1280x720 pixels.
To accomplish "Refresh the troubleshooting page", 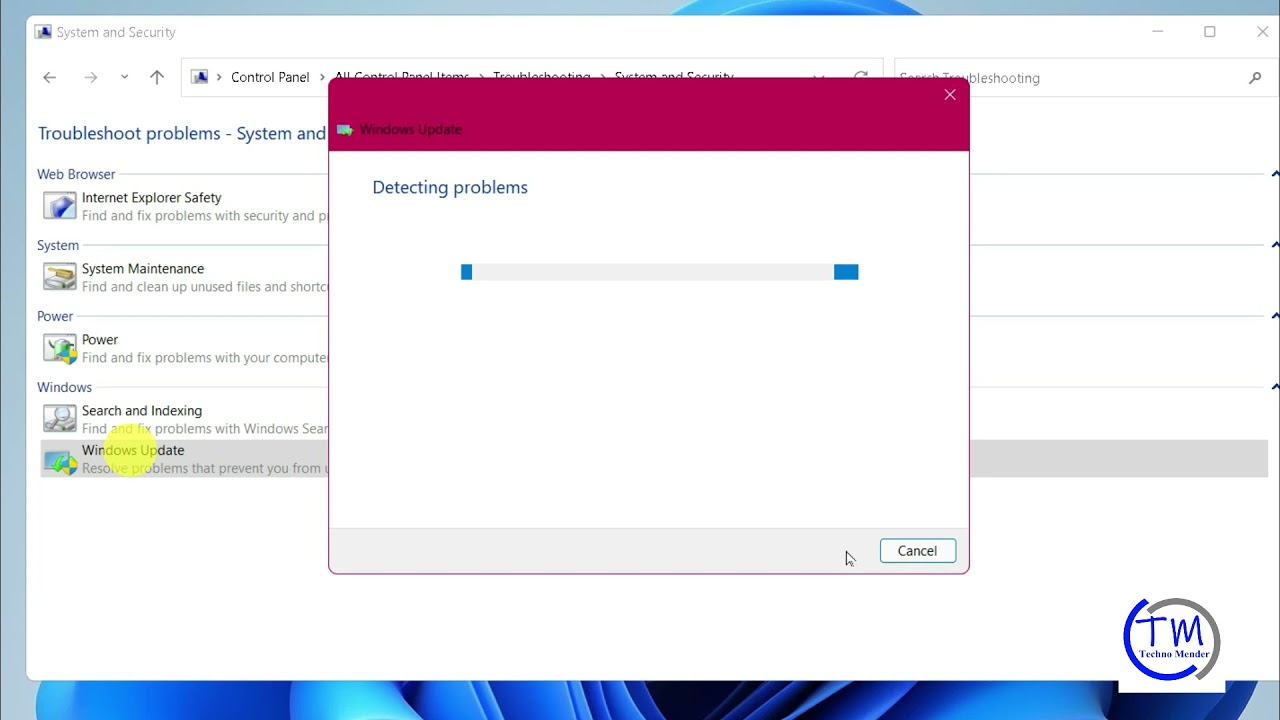I will 860,77.
